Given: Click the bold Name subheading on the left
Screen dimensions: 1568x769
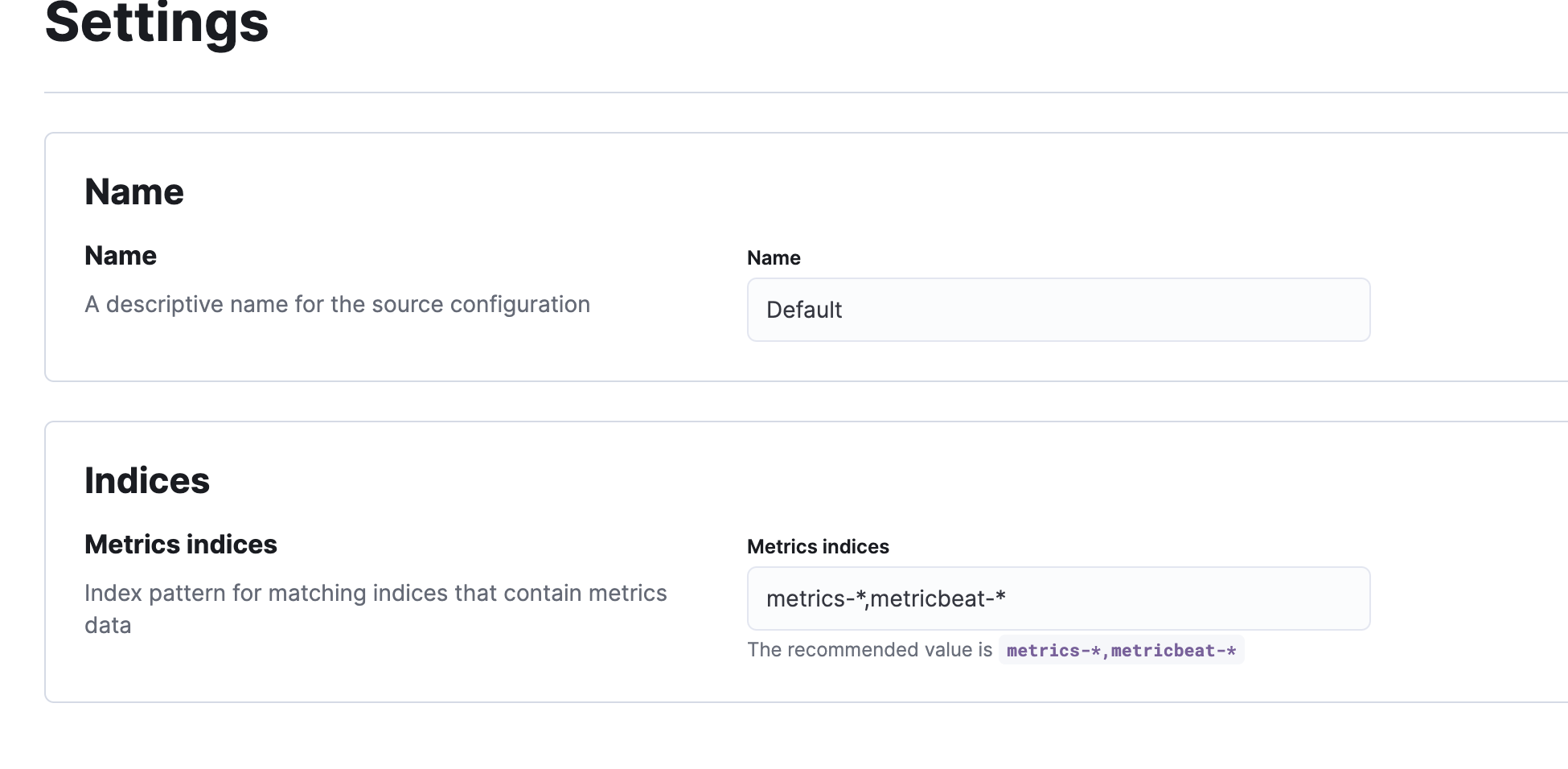Looking at the screenshot, I should (121, 255).
